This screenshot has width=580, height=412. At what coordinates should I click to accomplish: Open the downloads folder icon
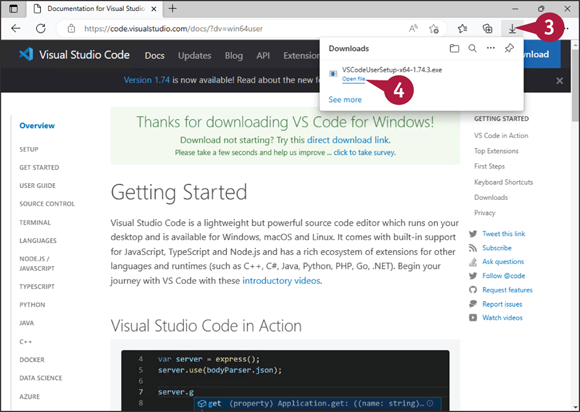454,48
